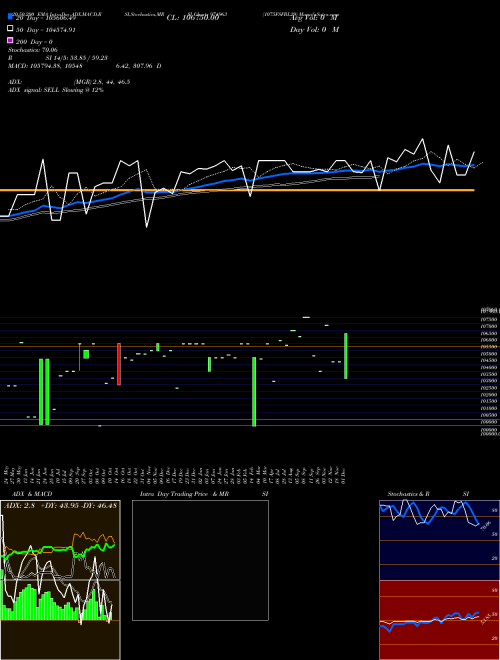Click the magenta 200 Day EMA legend square
The image size is (500, 660).
[11, 40]
